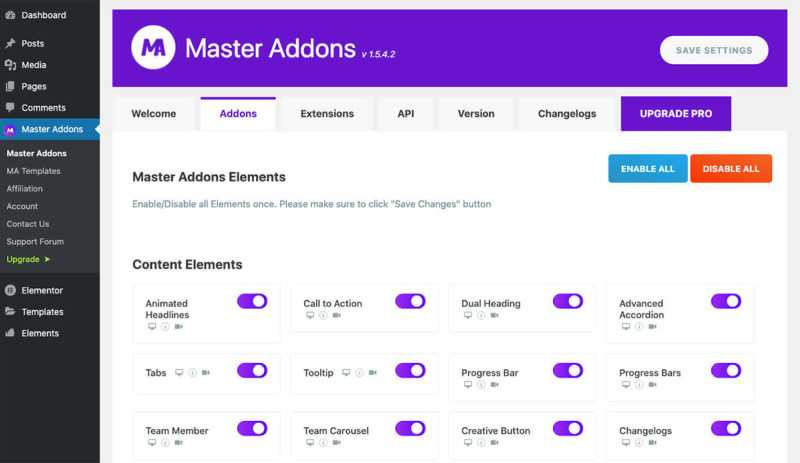Viewport: 800px width, 463px height.
Task: Toggle the Creative Button switch
Action: (x=568, y=429)
